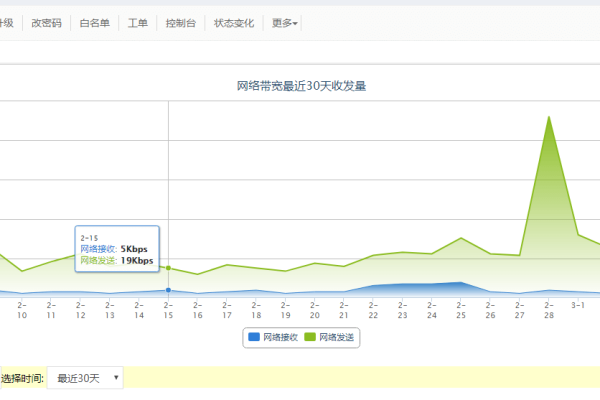The height and width of the screenshot is (400, 600).
Task: Click green line point at 2-25
Action: coord(461,238)
